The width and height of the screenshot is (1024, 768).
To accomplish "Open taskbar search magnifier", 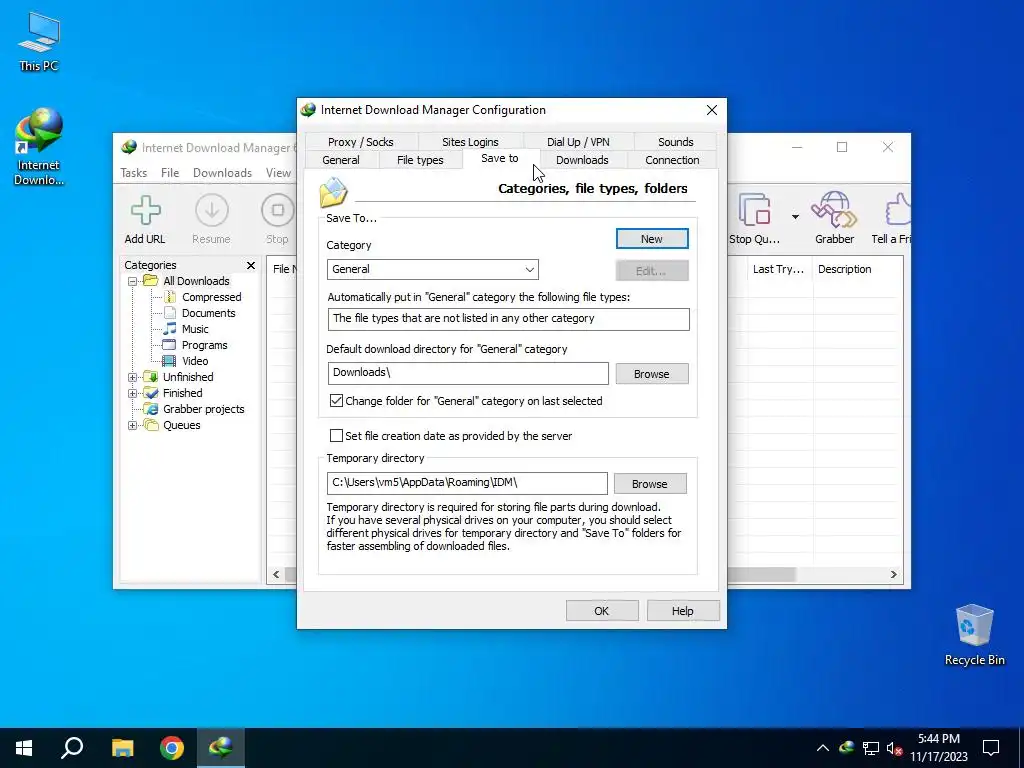I will click(72, 748).
